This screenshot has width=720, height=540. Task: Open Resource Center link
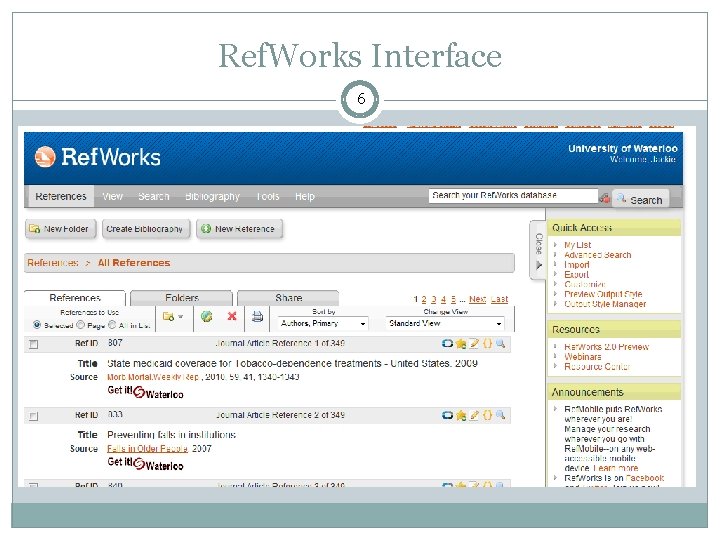pos(597,366)
